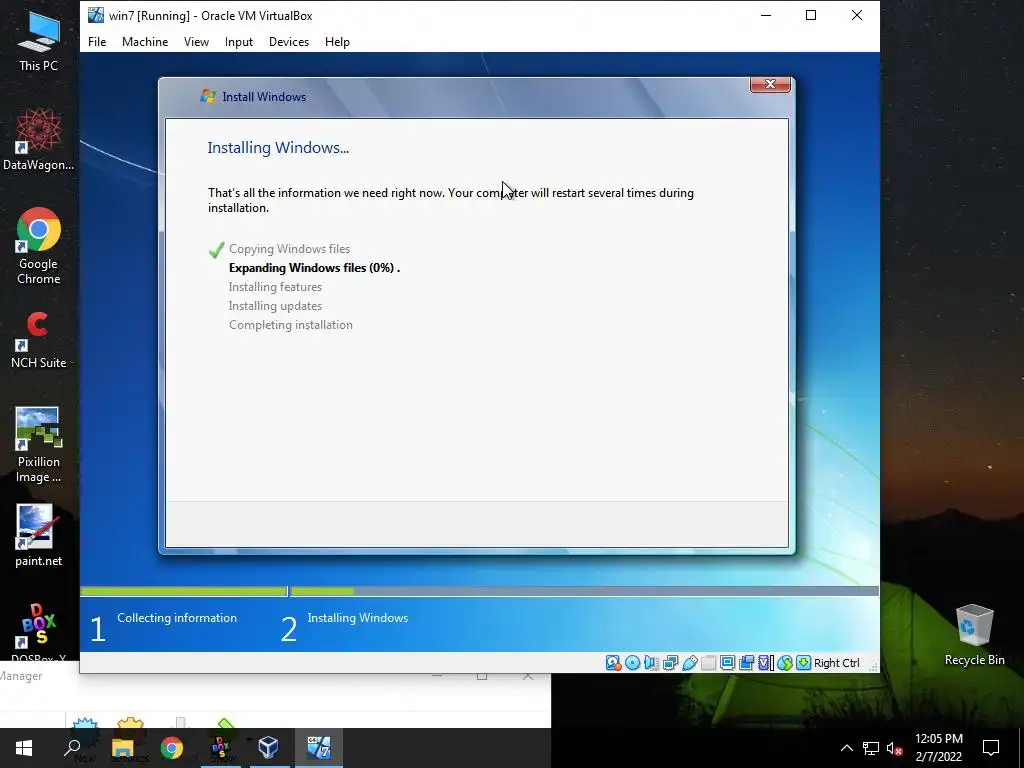Open This PC desktop icon

point(39,40)
